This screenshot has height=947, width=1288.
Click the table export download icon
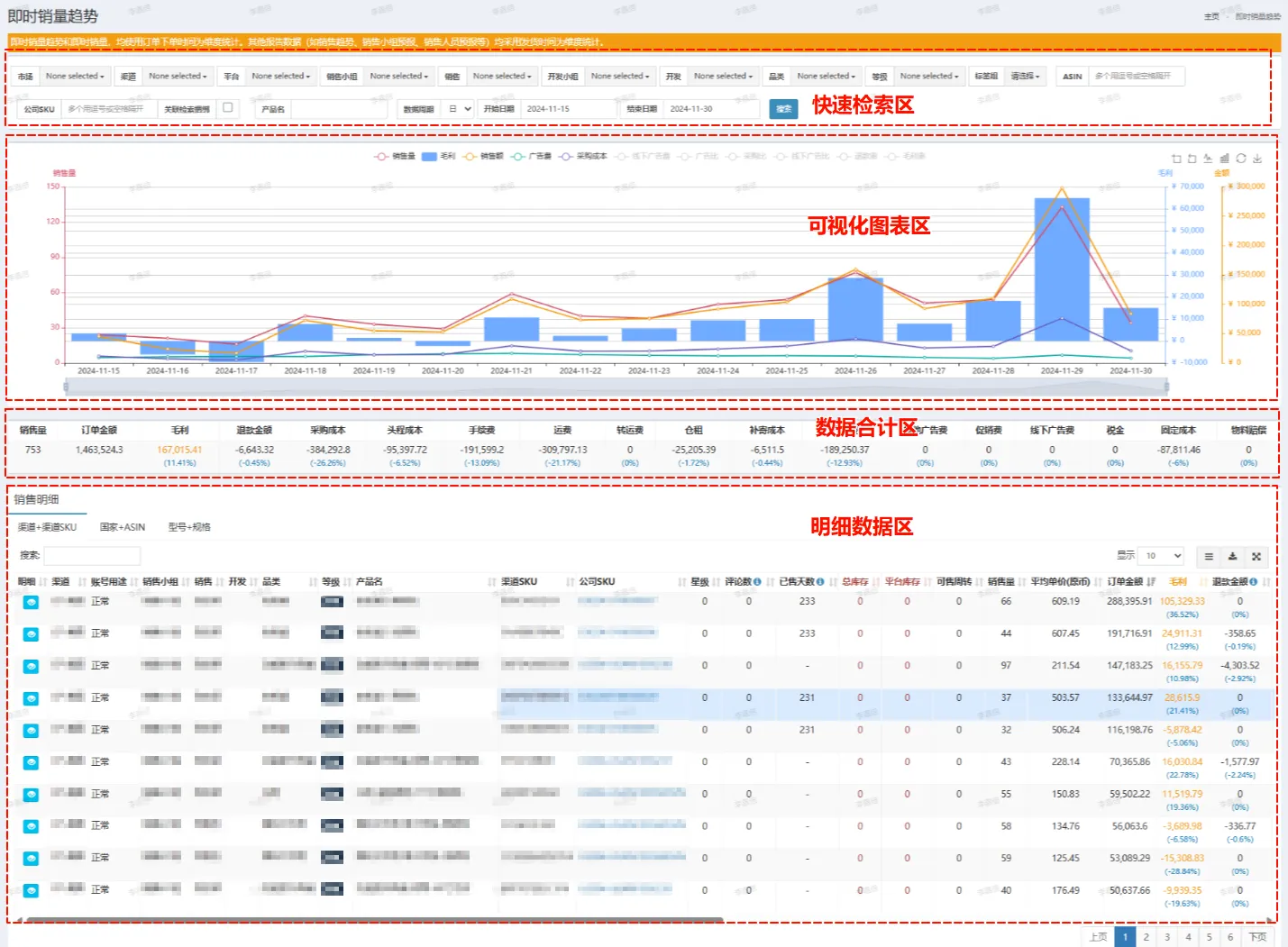point(1232,556)
